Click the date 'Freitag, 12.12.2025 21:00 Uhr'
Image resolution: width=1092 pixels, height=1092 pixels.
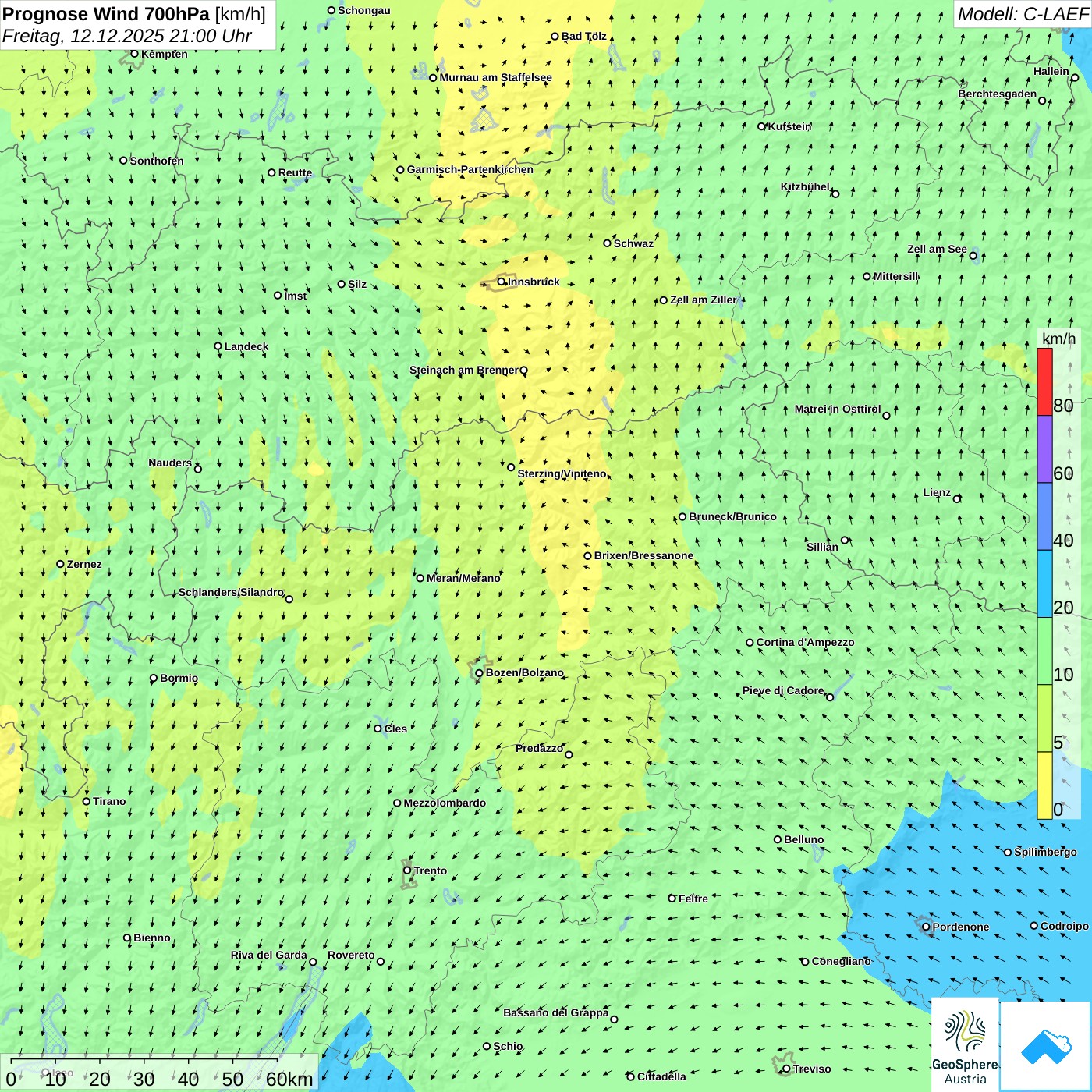click(127, 36)
